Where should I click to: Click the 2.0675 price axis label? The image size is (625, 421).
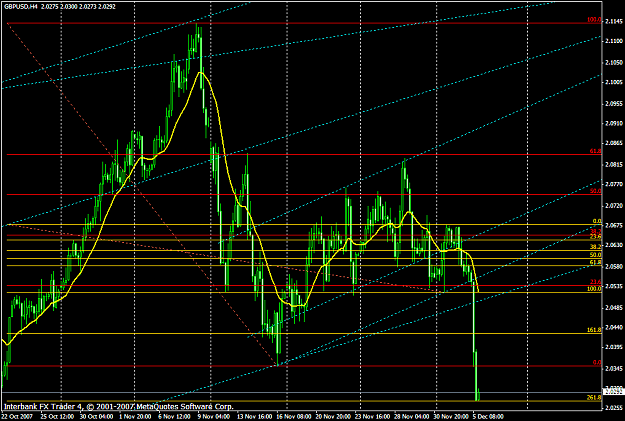coord(614,225)
